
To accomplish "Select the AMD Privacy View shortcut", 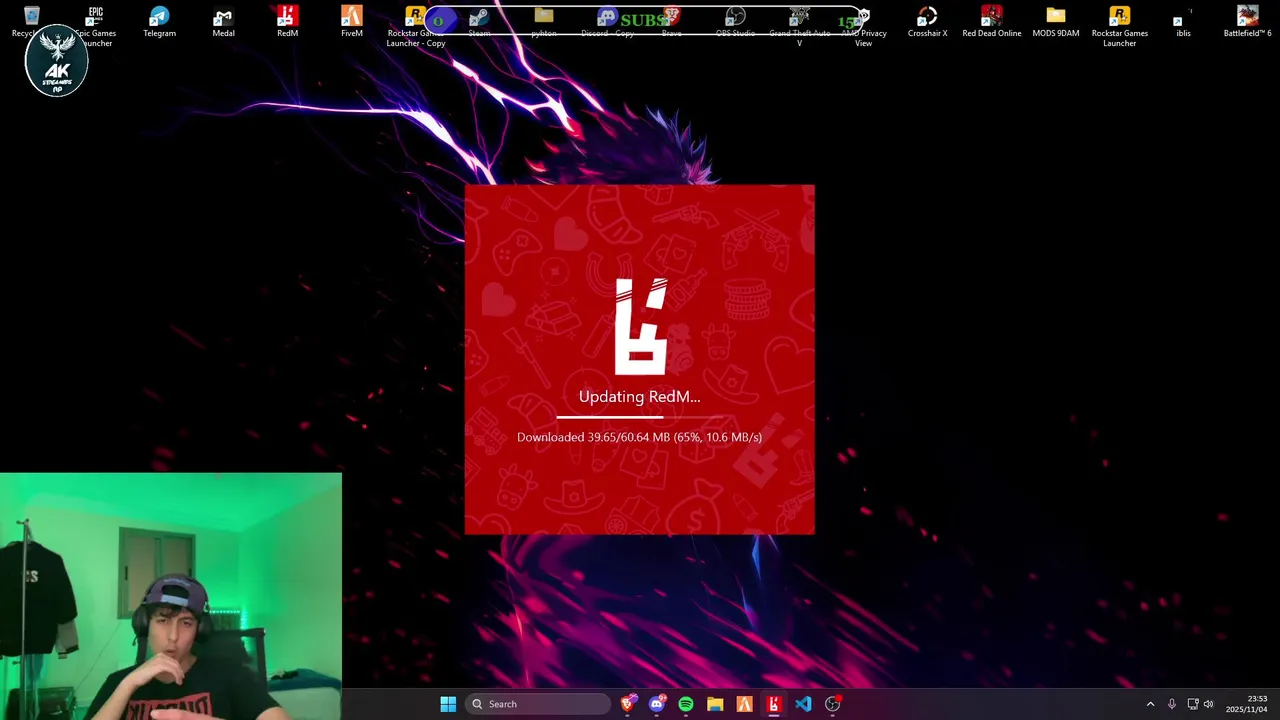I will (863, 26).
